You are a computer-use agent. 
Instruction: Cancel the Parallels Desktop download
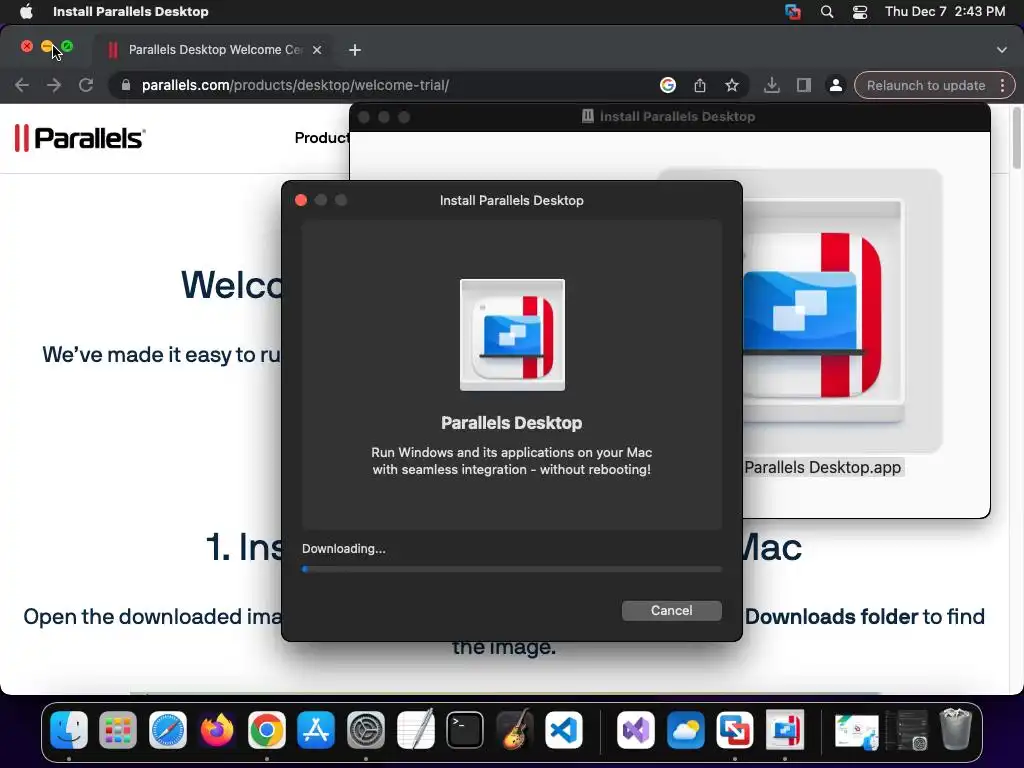[671, 611]
